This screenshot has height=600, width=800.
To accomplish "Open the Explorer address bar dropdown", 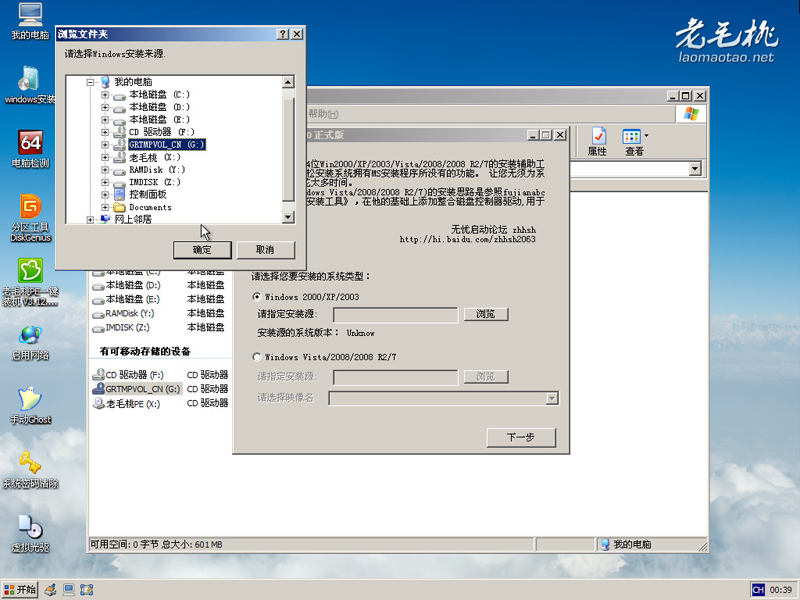I will [x=695, y=168].
